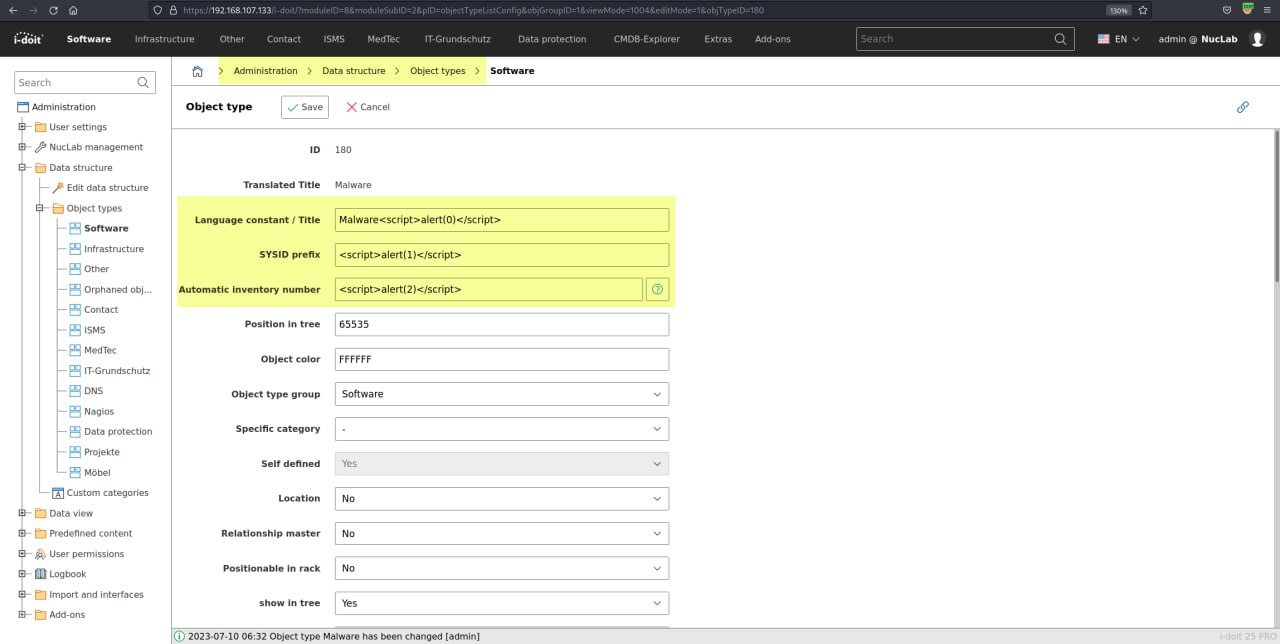The width and height of the screenshot is (1280, 644).
Task: Click the Edit data structure icon
Action: coord(58,188)
